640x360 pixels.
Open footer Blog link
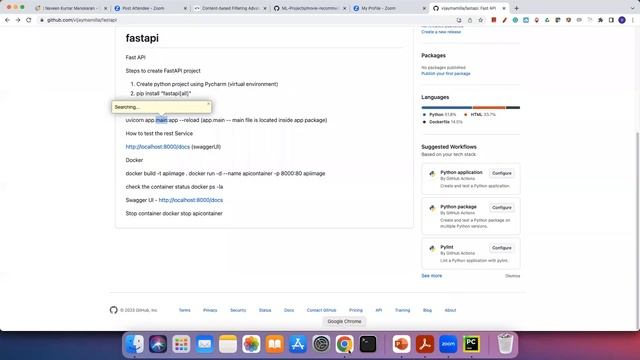[x=427, y=310]
